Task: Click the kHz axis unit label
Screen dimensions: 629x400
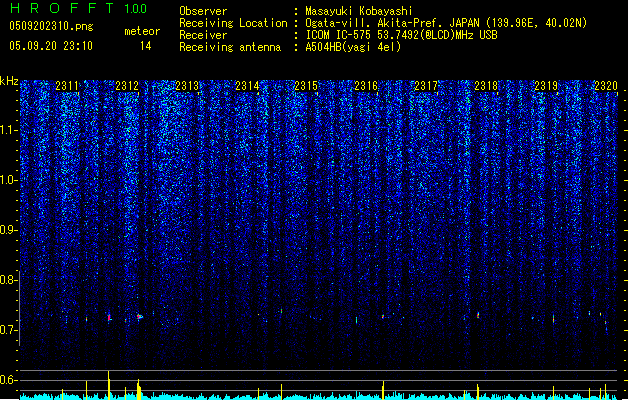Action: 9,81
